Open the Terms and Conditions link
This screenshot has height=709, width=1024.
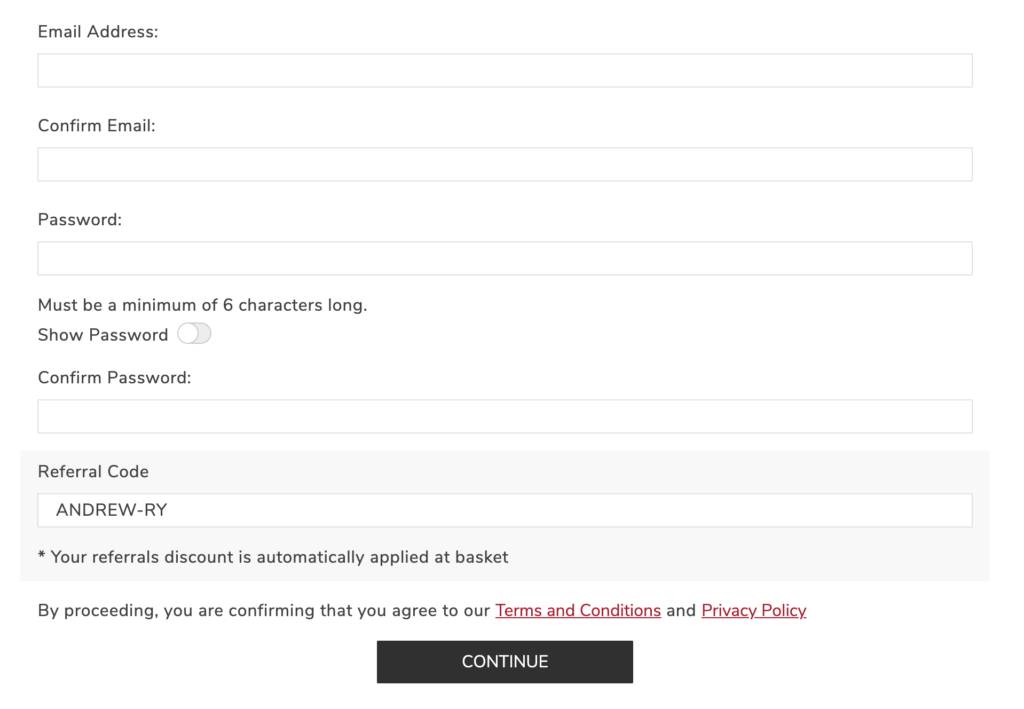tap(578, 610)
